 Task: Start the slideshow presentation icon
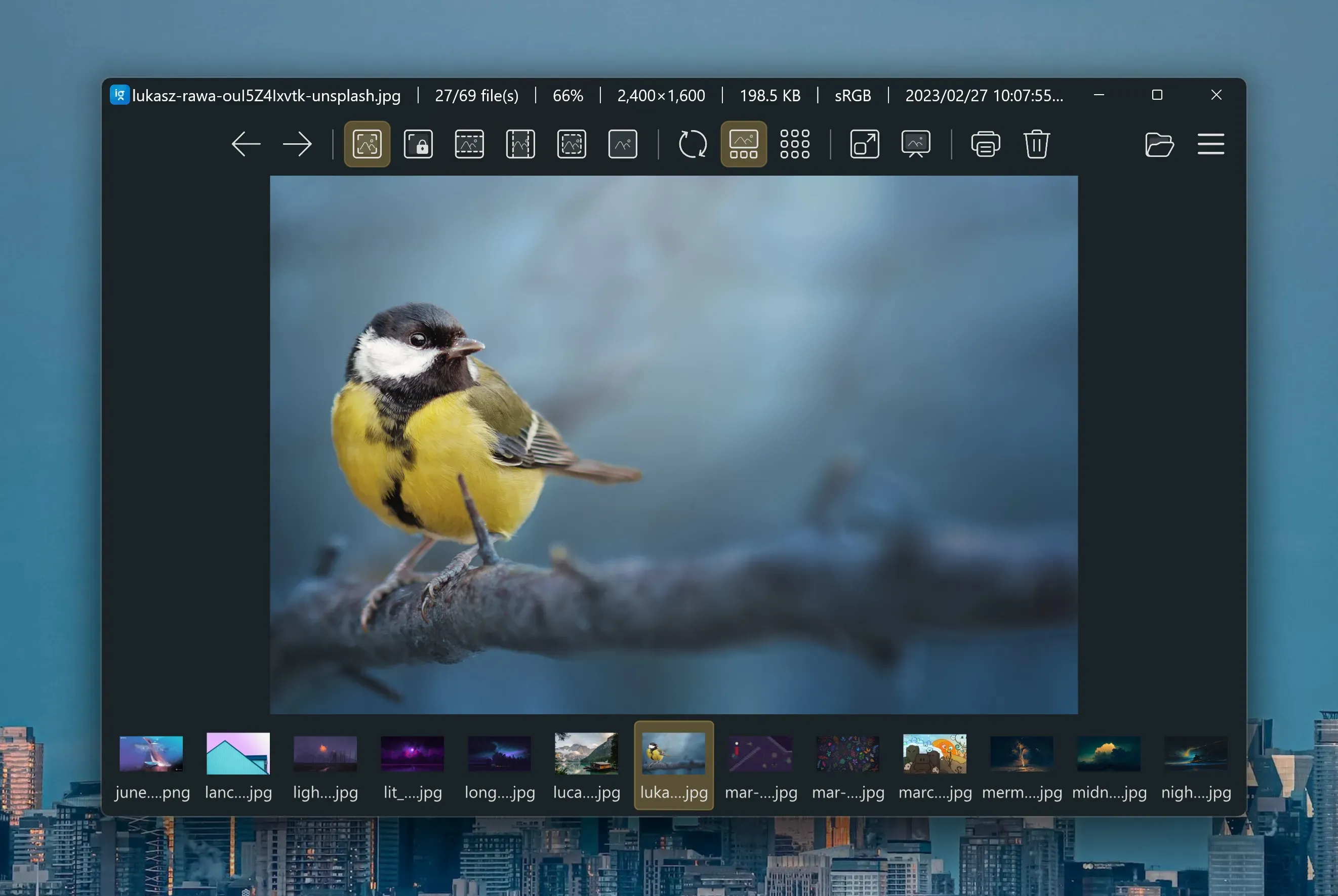click(916, 144)
